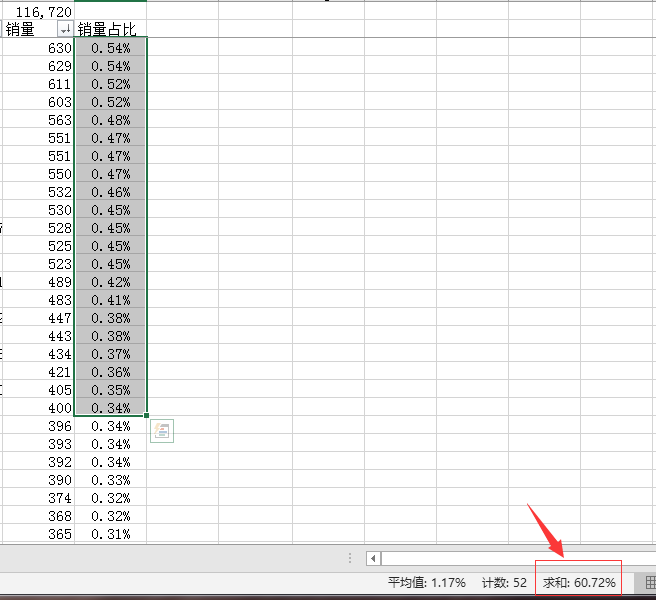Select the cell with sales 523
The width and height of the screenshot is (656, 600).
pos(38,264)
